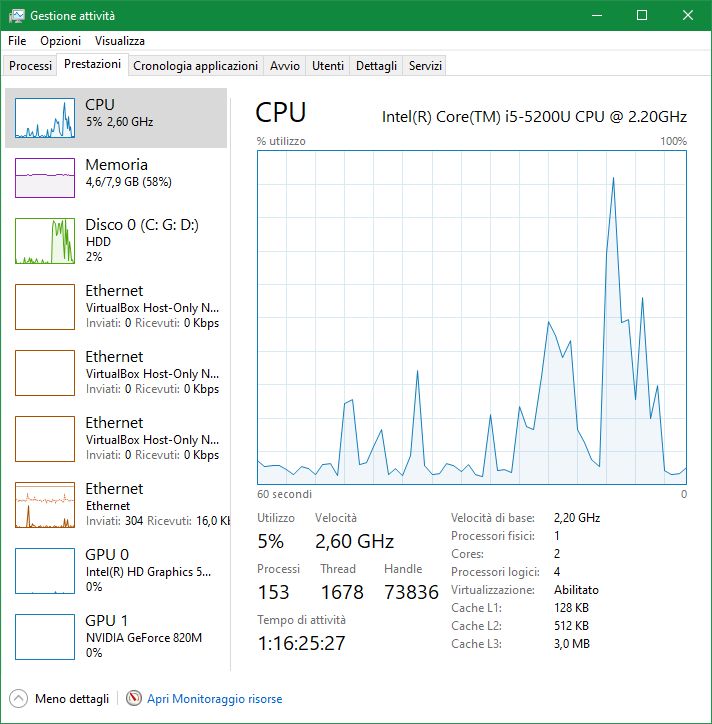Viewport: 712px width, 724px height.
Task: Collapse view with Meno dettagli
Action: (x=72, y=699)
